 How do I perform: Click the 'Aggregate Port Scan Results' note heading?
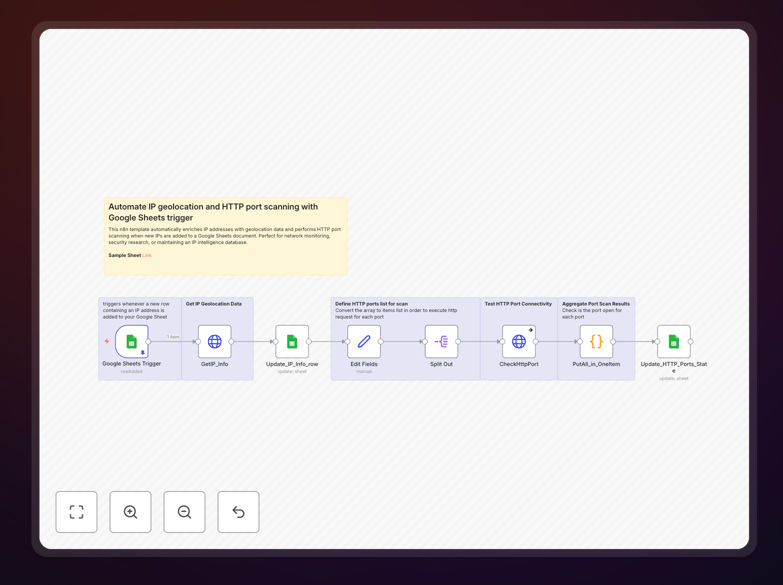coord(596,304)
